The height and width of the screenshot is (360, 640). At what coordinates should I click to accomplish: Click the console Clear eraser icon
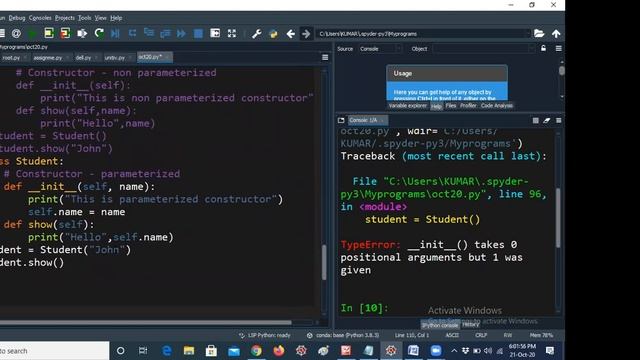tap(547, 120)
